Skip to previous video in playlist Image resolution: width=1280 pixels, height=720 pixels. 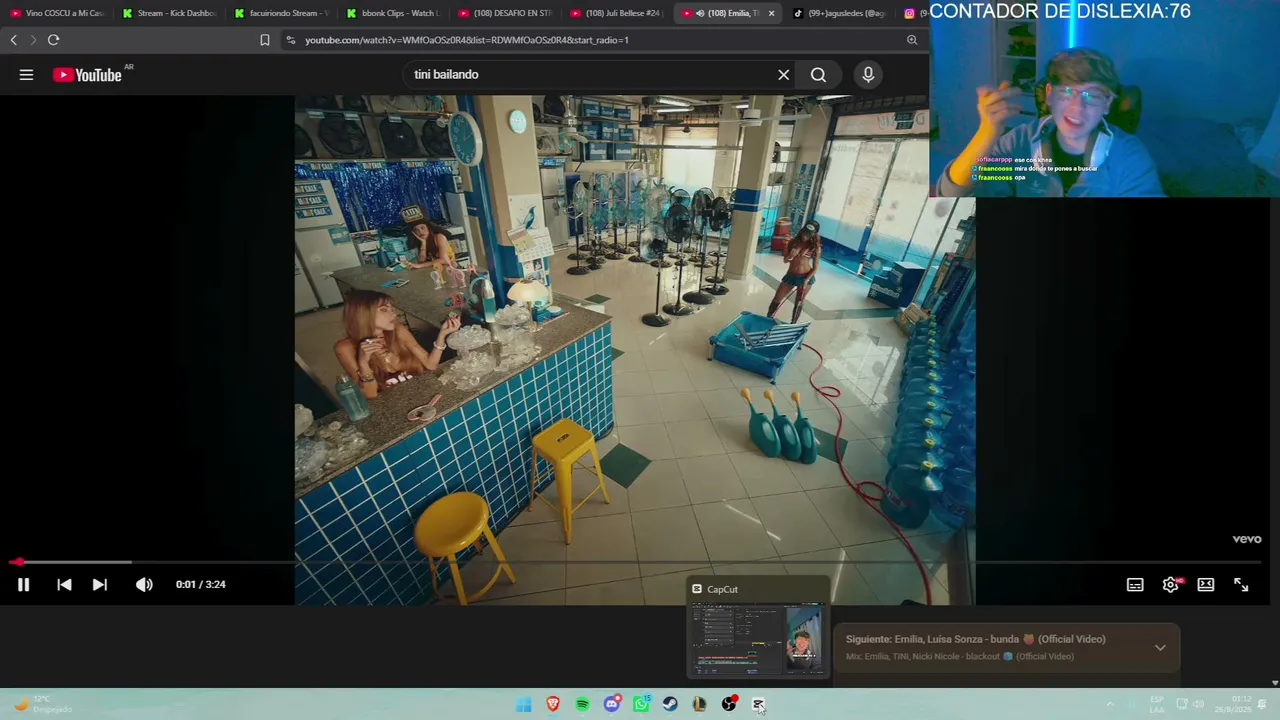(64, 584)
